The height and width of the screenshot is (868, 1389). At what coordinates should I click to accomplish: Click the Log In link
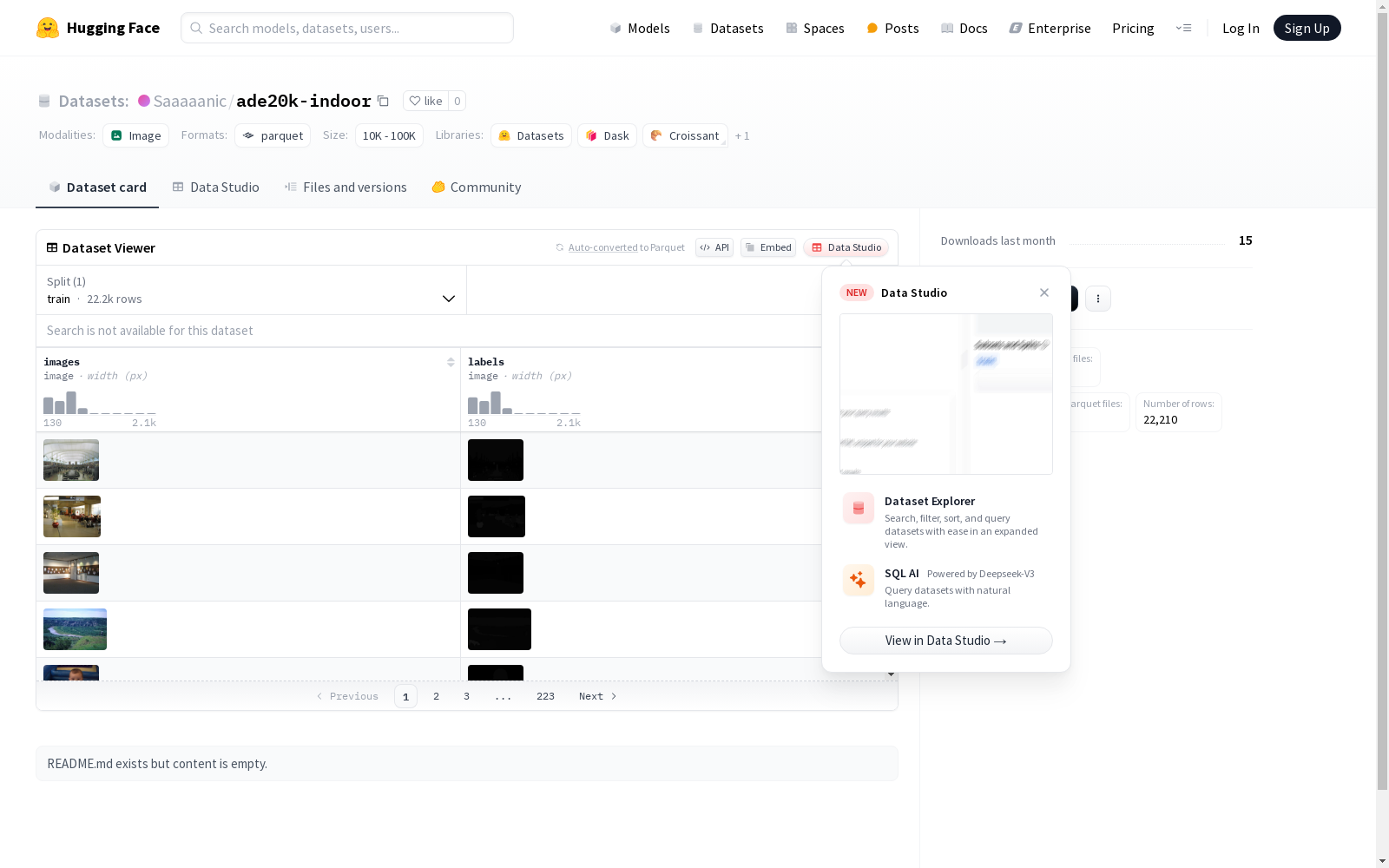(1241, 28)
